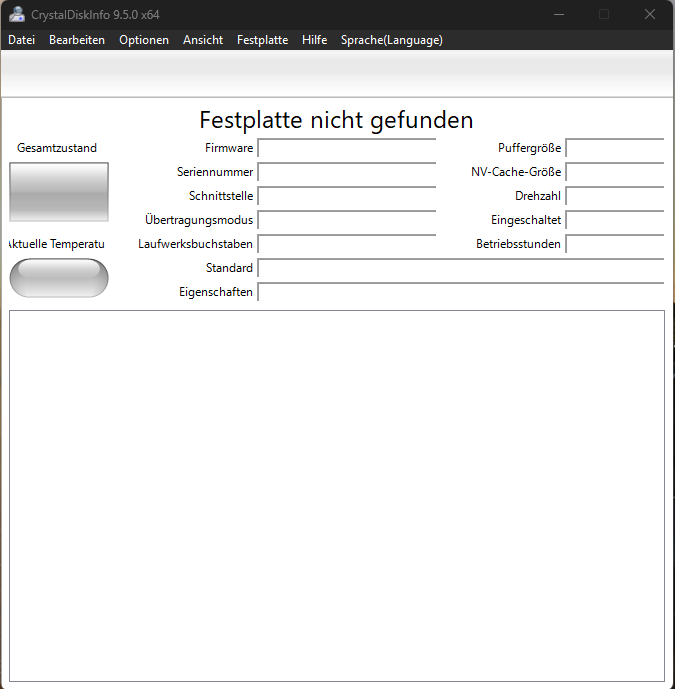
Task: Open the Bearbeiten menu
Action: click(77, 40)
